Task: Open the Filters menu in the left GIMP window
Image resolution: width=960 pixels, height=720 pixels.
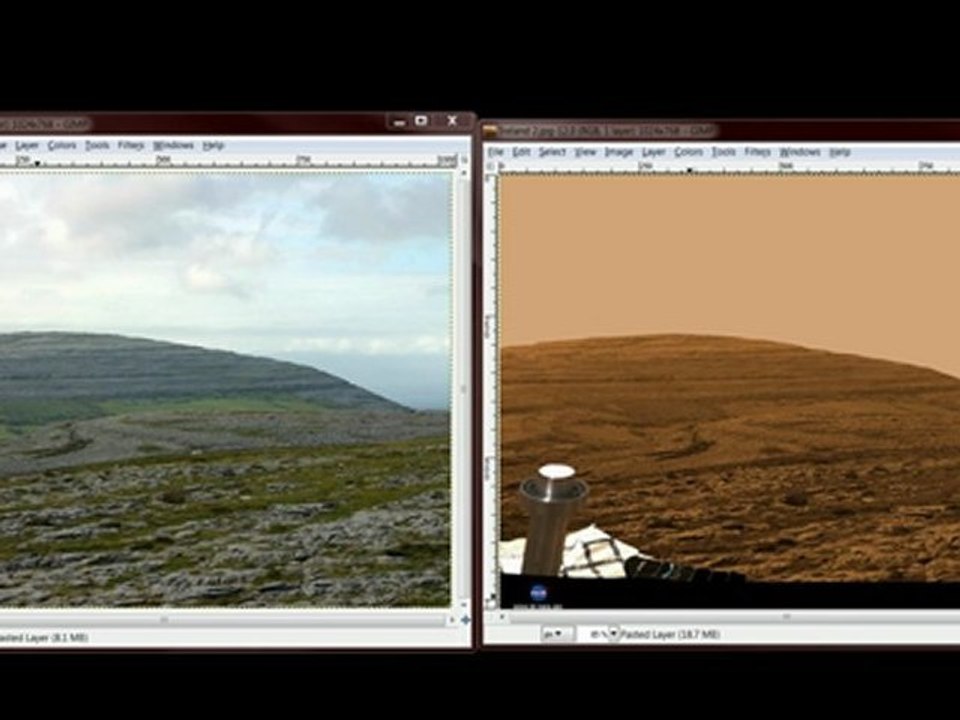Action: coord(130,145)
